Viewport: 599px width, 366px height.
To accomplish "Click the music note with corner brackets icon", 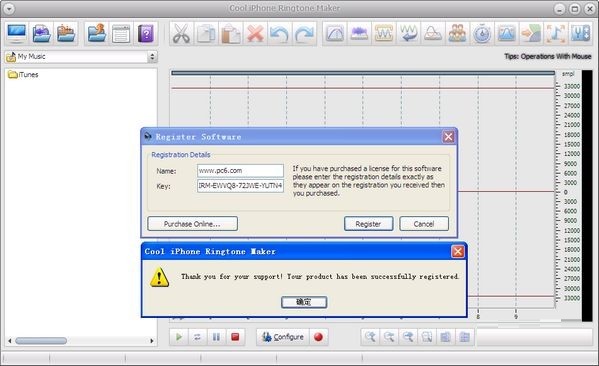I will click(556, 34).
